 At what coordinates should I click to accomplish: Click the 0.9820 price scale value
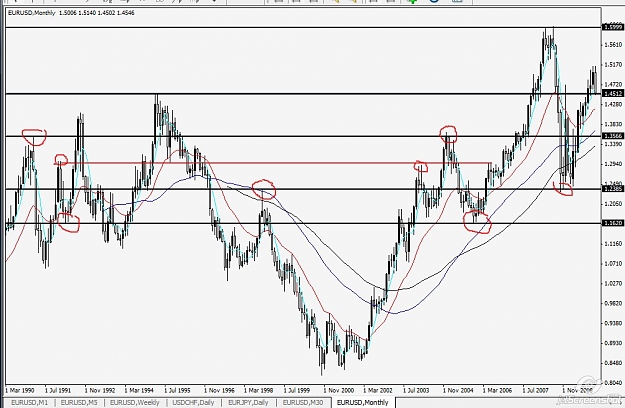[613, 303]
